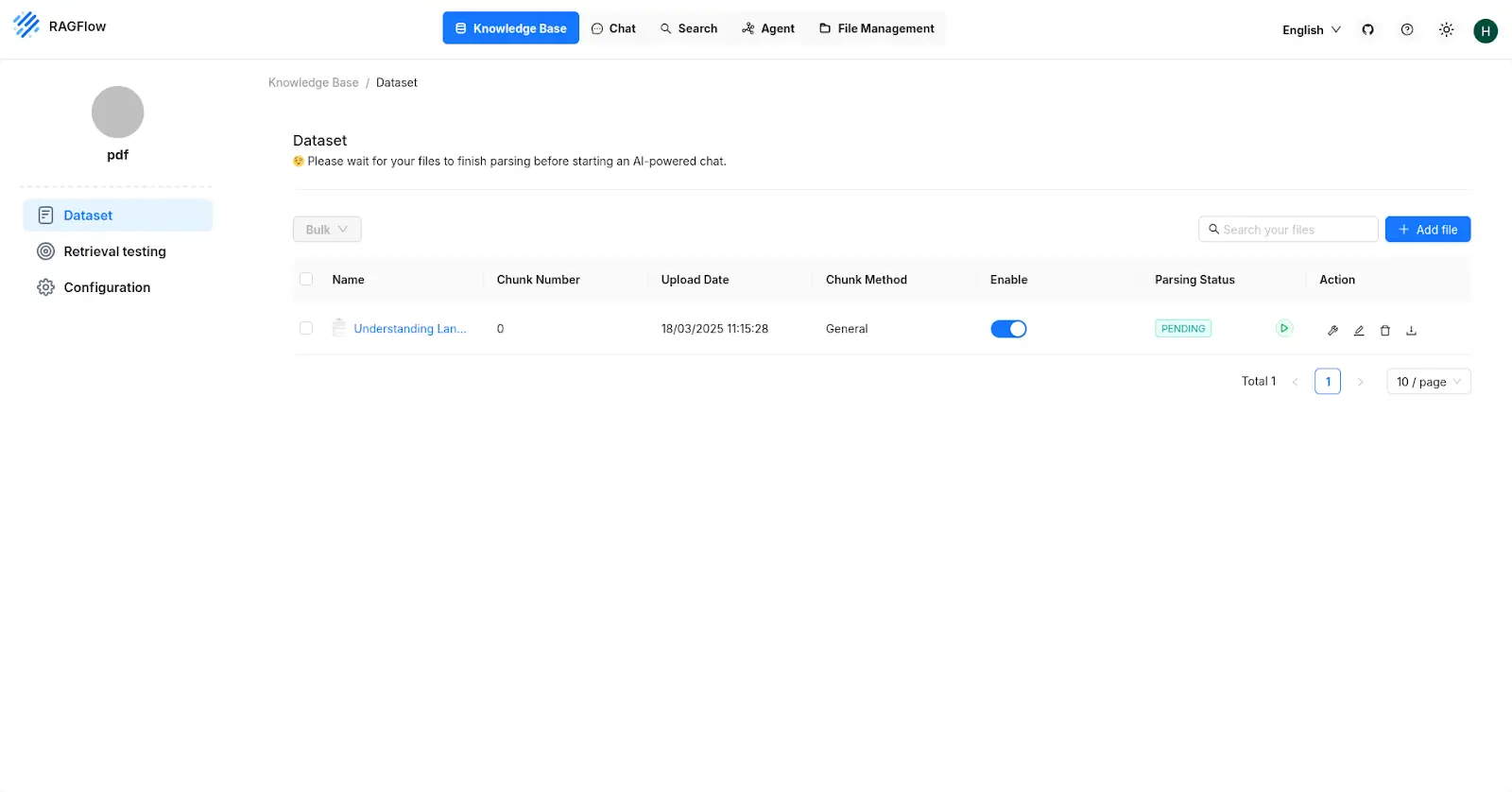Click the General chunk method cell
This screenshot has width=1512, height=792.
coord(847,329)
